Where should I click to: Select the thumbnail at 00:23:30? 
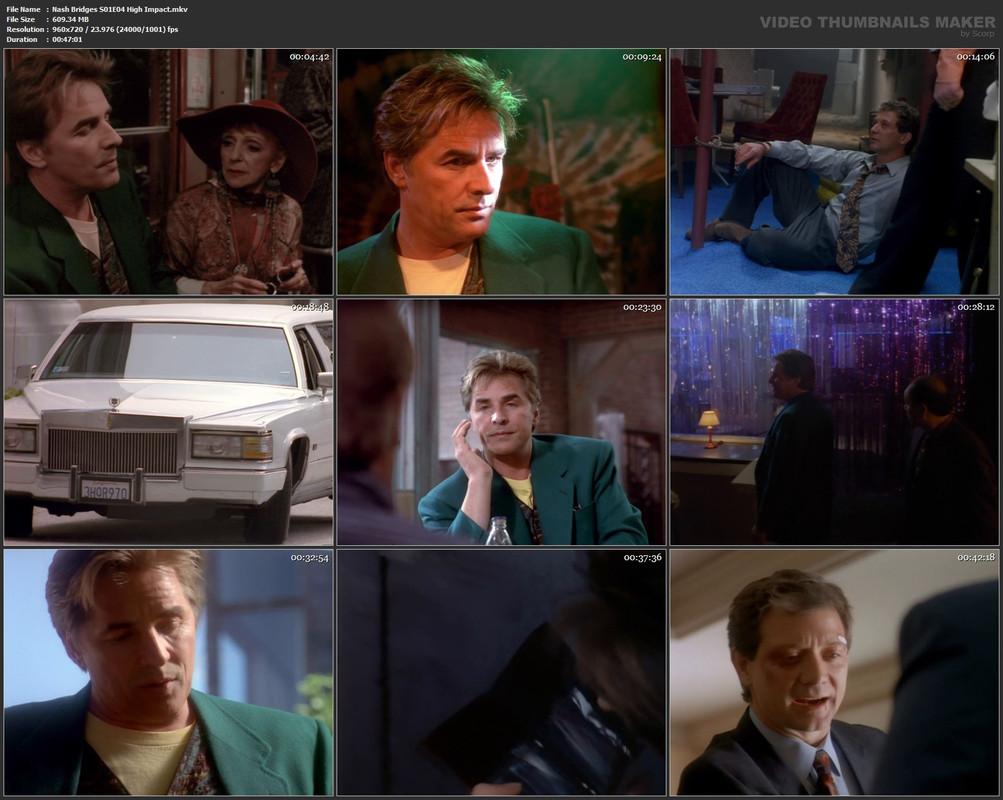502,422
